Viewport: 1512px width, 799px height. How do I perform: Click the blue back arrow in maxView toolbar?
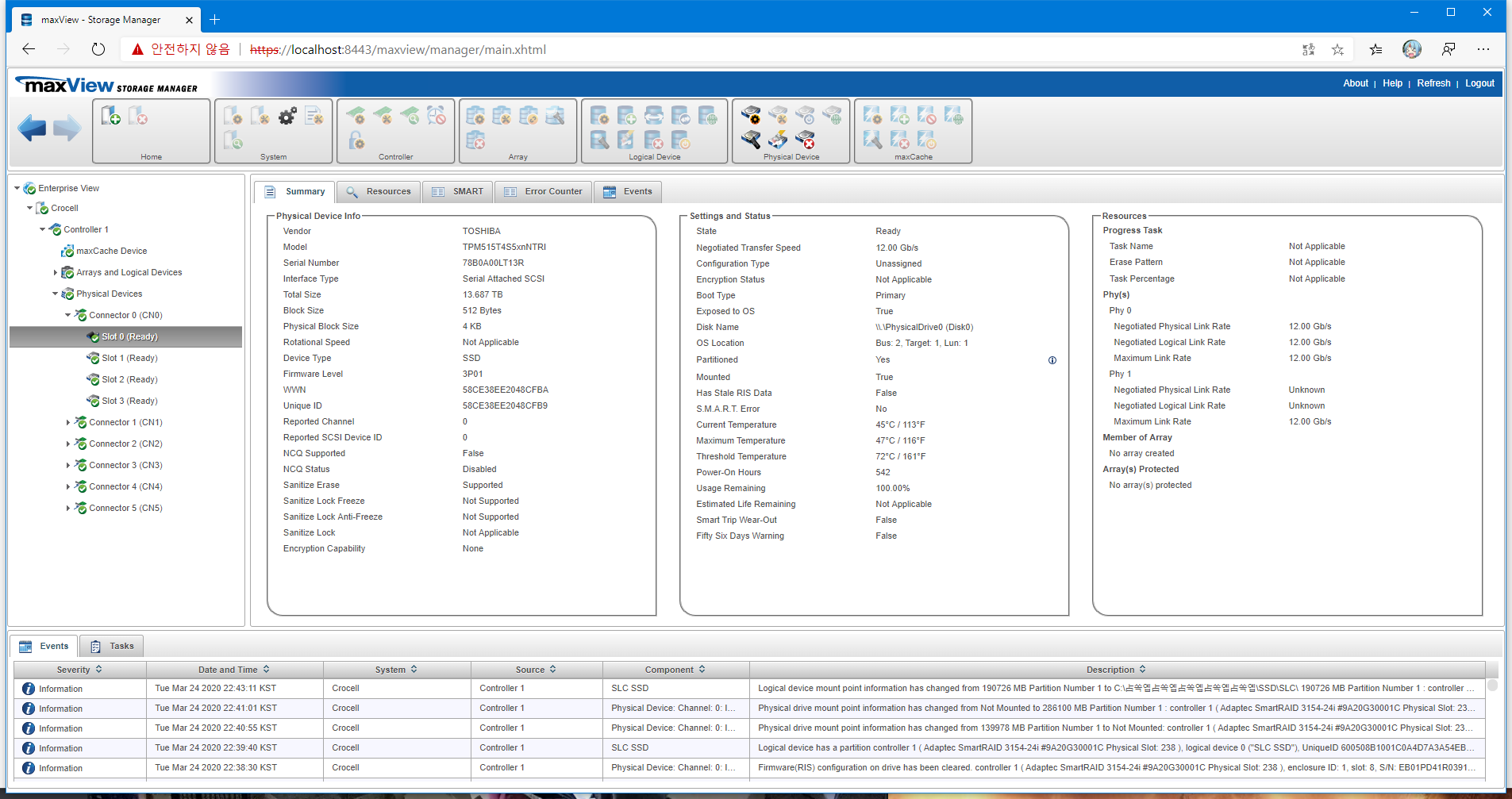tap(32, 128)
